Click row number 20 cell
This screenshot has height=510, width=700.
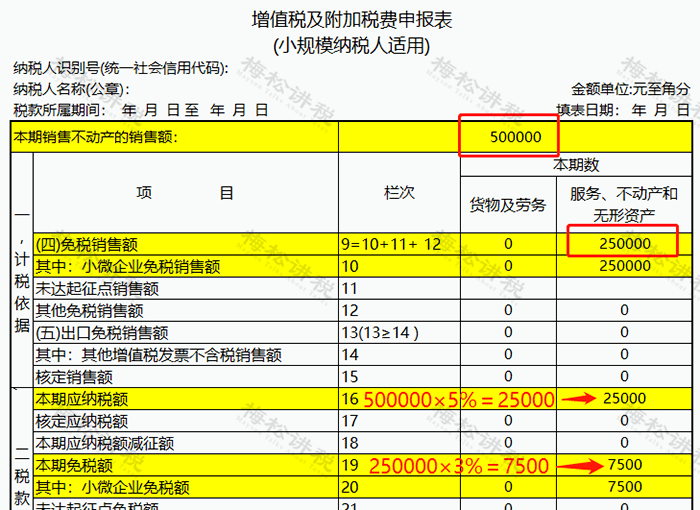point(400,487)
